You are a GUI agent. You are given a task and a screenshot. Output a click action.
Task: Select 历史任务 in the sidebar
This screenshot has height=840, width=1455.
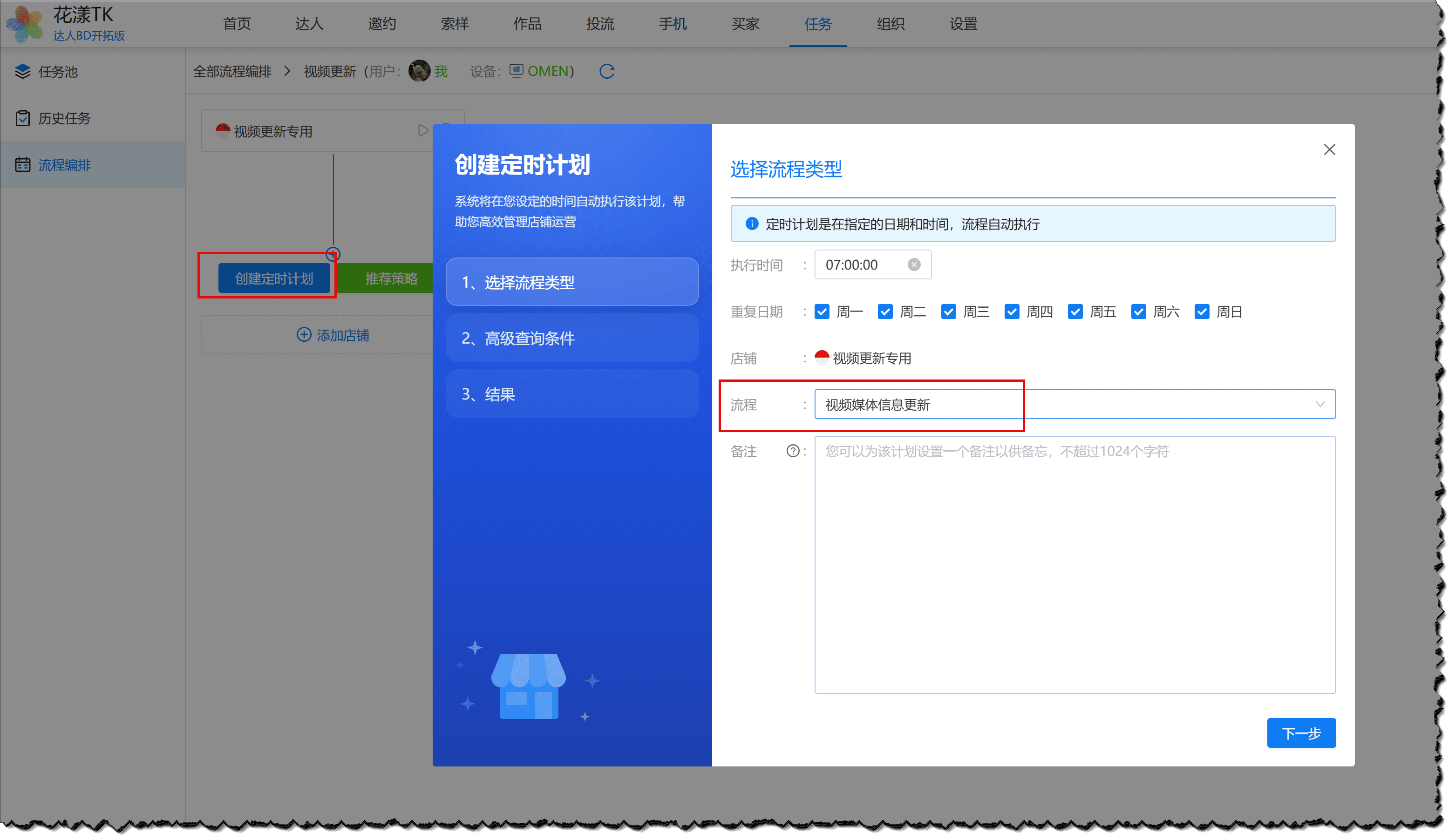(x=92, y=118)
